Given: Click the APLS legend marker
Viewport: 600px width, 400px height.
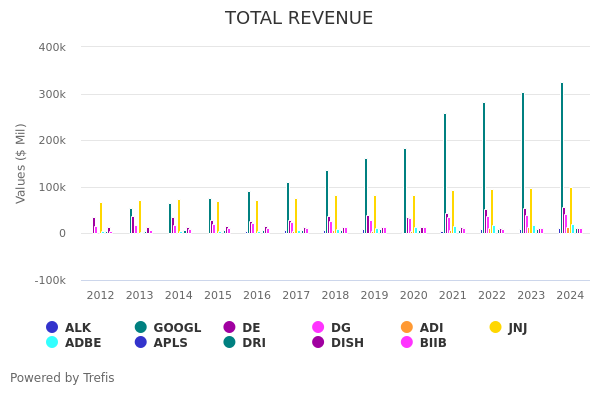Looking at the screenshot, I should tap(141, 343).
